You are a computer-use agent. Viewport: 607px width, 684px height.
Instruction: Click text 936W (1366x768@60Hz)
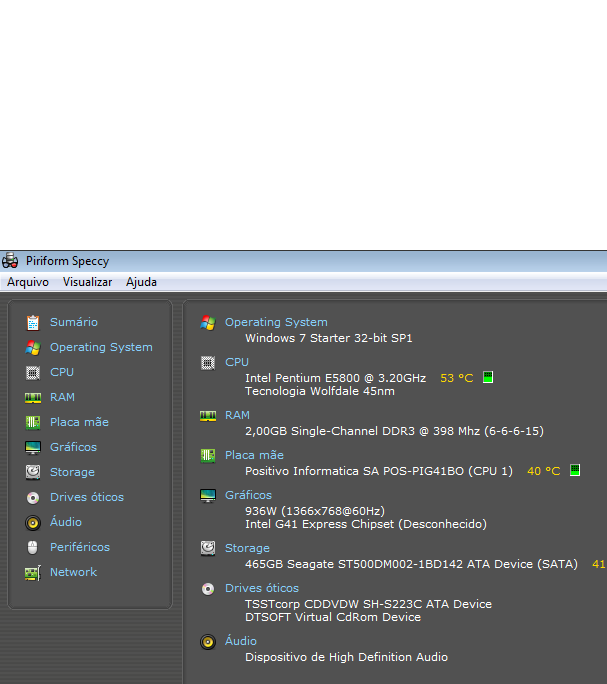[315, 511]
